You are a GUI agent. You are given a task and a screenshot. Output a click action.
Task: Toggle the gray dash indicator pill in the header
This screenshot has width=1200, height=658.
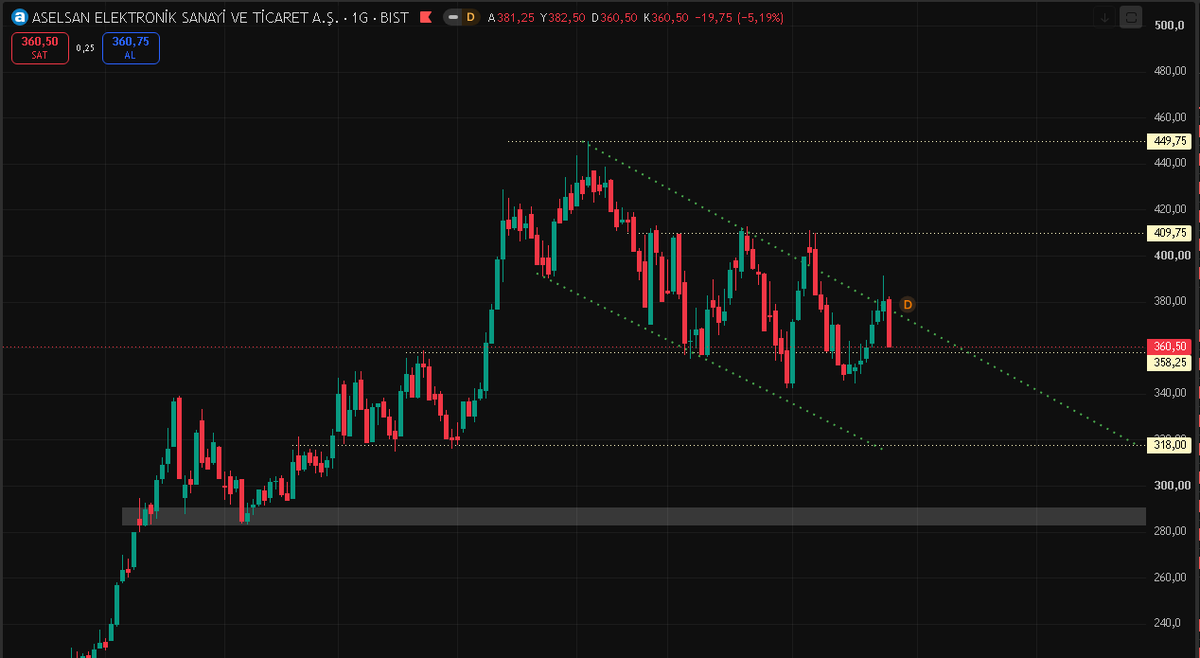454,17
